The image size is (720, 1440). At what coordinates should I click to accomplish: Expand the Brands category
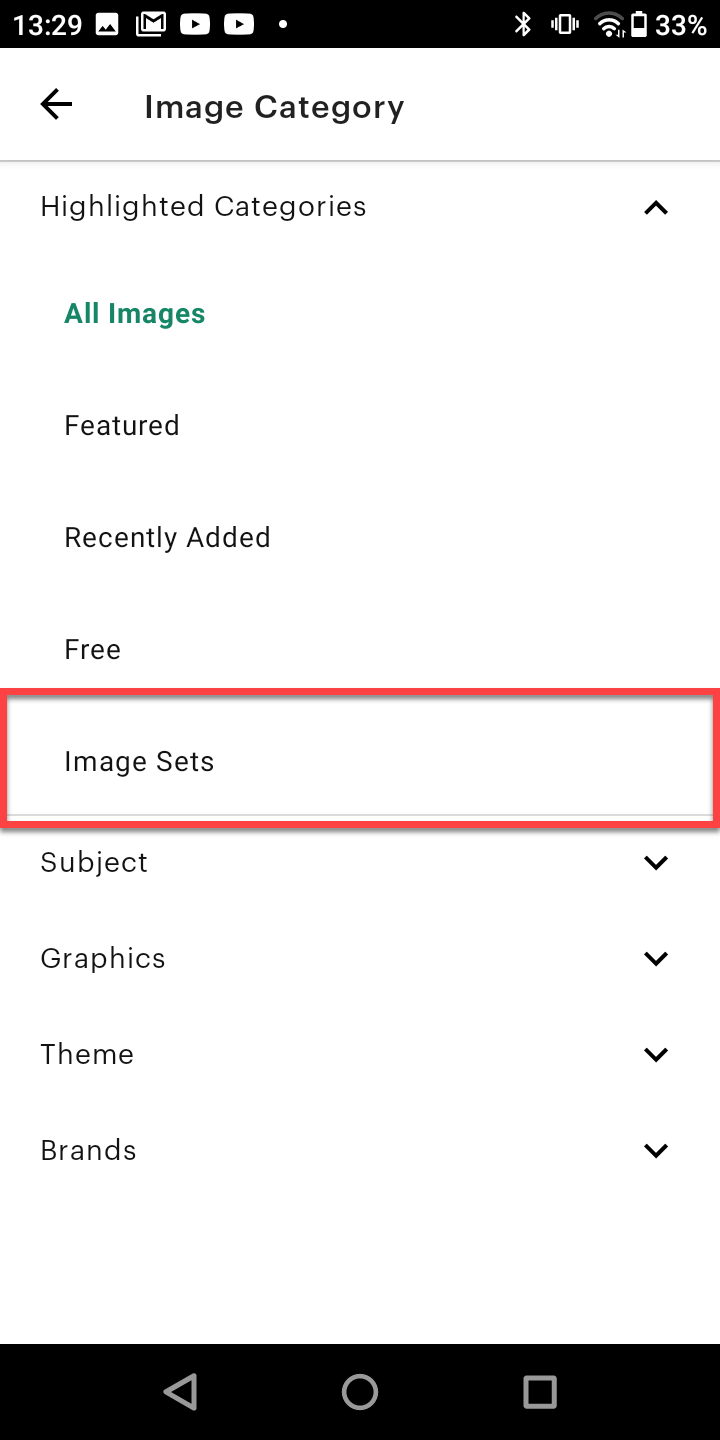point(656,1149)
